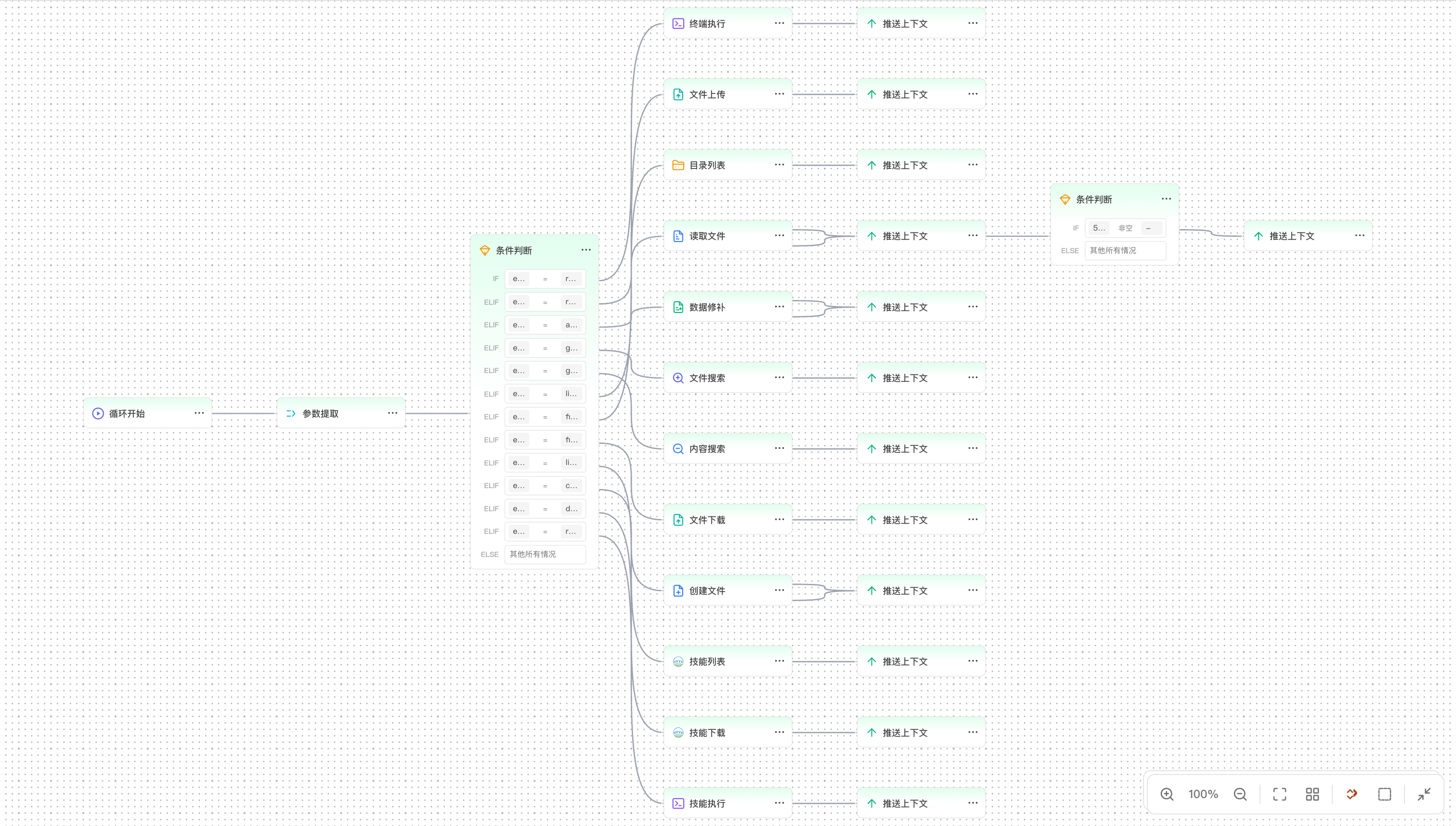Screen dimensions: 1456x826
Task: Auto-arrange nodes with the grid icon
Action: pos(1313,794)
